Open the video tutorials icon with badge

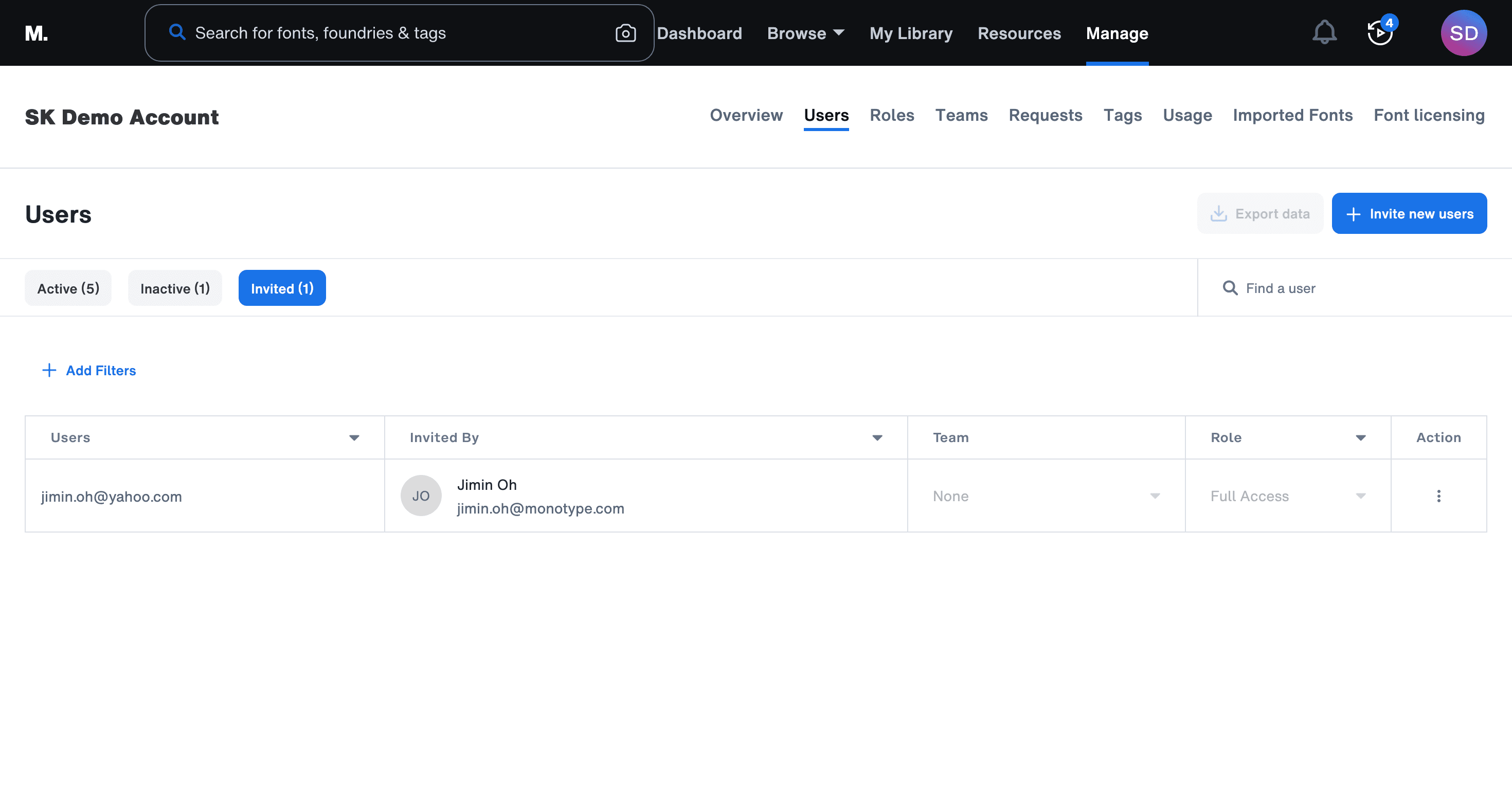[x=1380, y=33]
